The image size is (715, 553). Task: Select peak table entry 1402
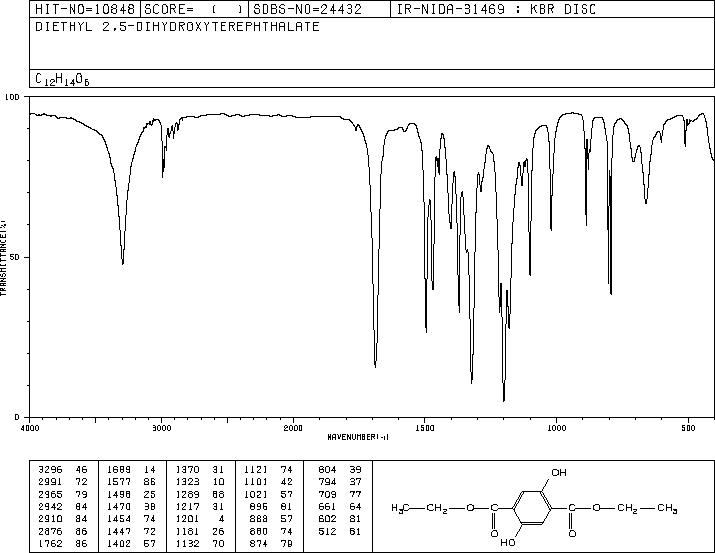(x=119, y=544)
